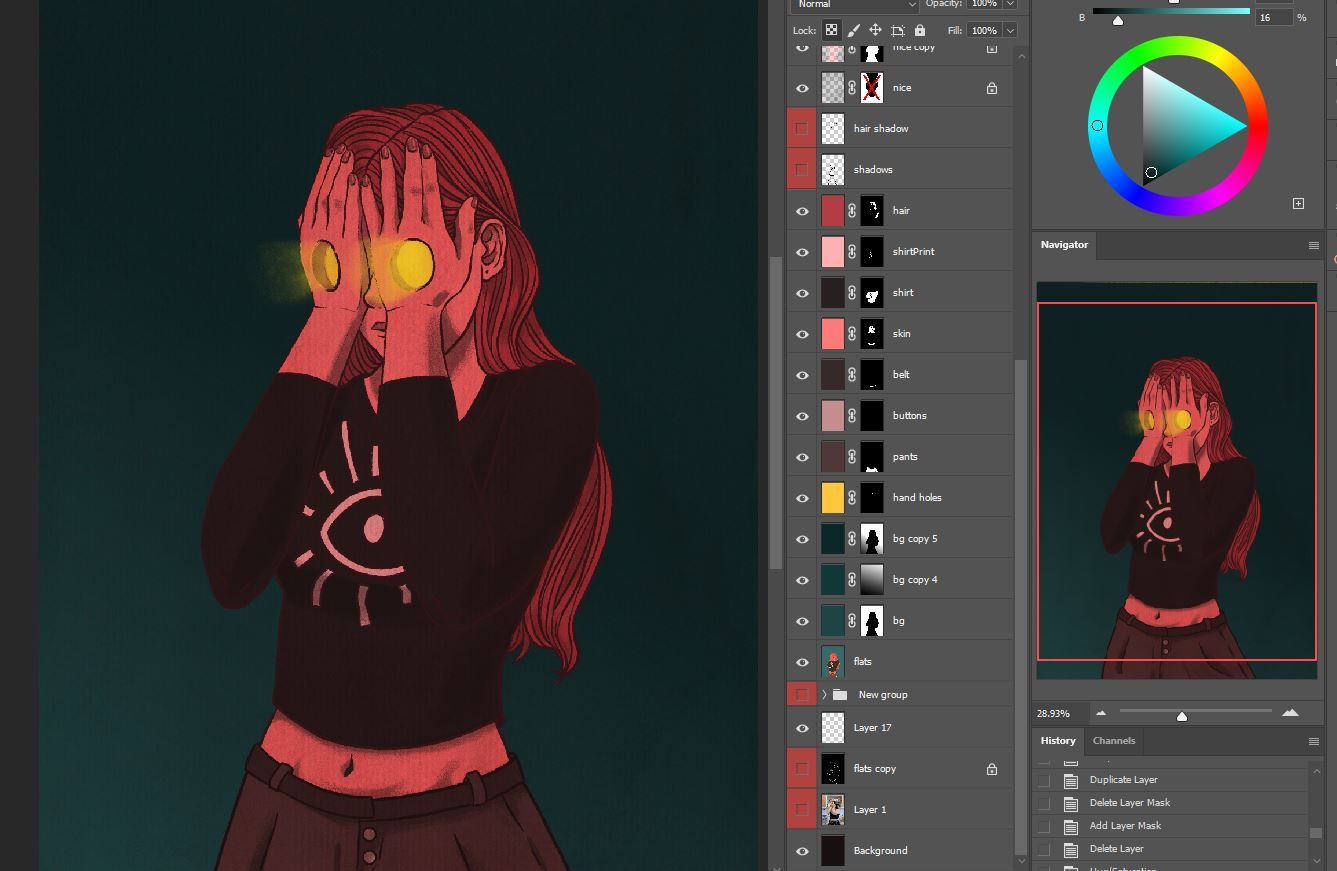Open the Navigator panel menu
Screen dimensions: 1337x871
point(1313,245)
